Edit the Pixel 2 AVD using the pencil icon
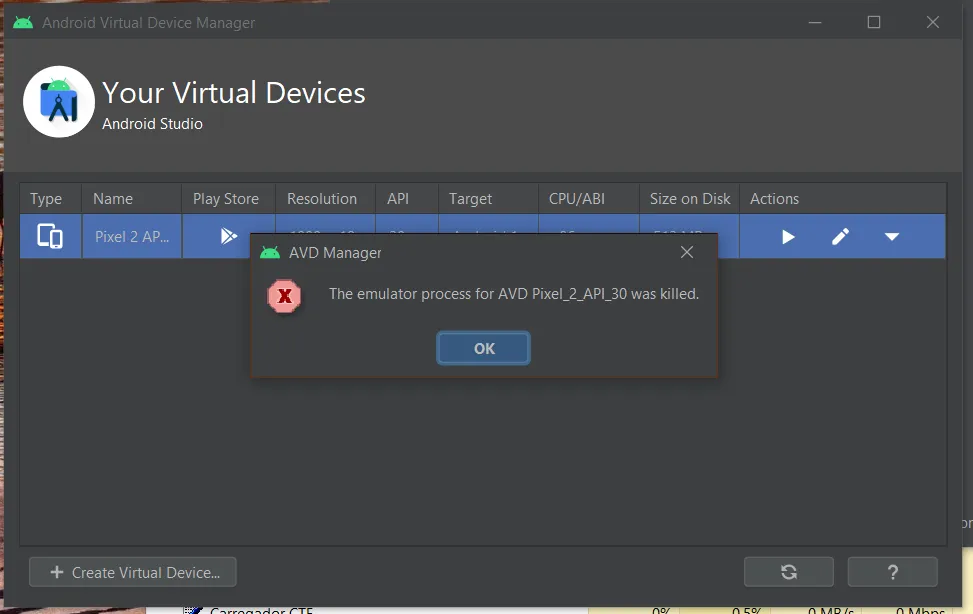This screenshot has height=614, width=973. [840, 236]
